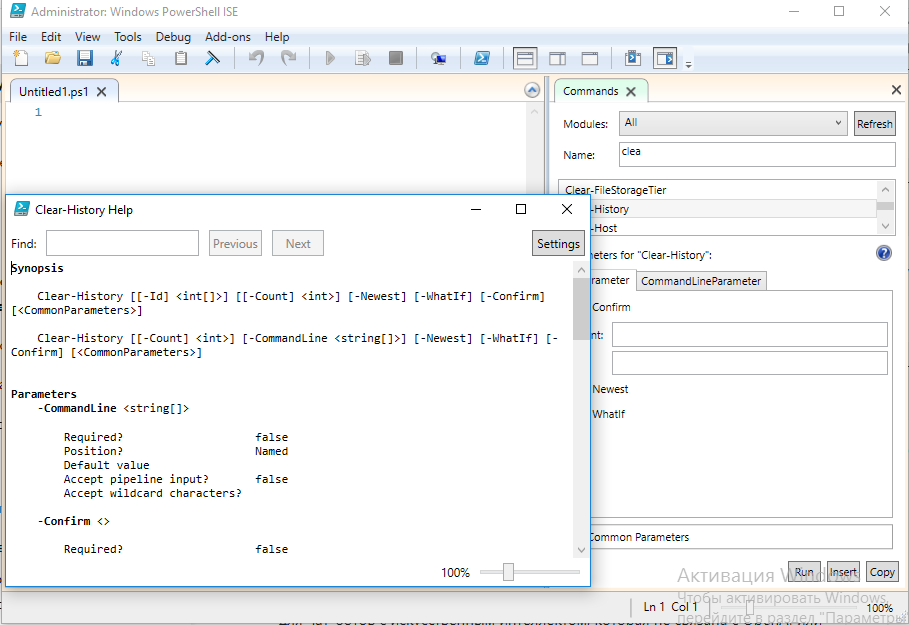Click the Insert button in Commands pane

pos(843,572)
